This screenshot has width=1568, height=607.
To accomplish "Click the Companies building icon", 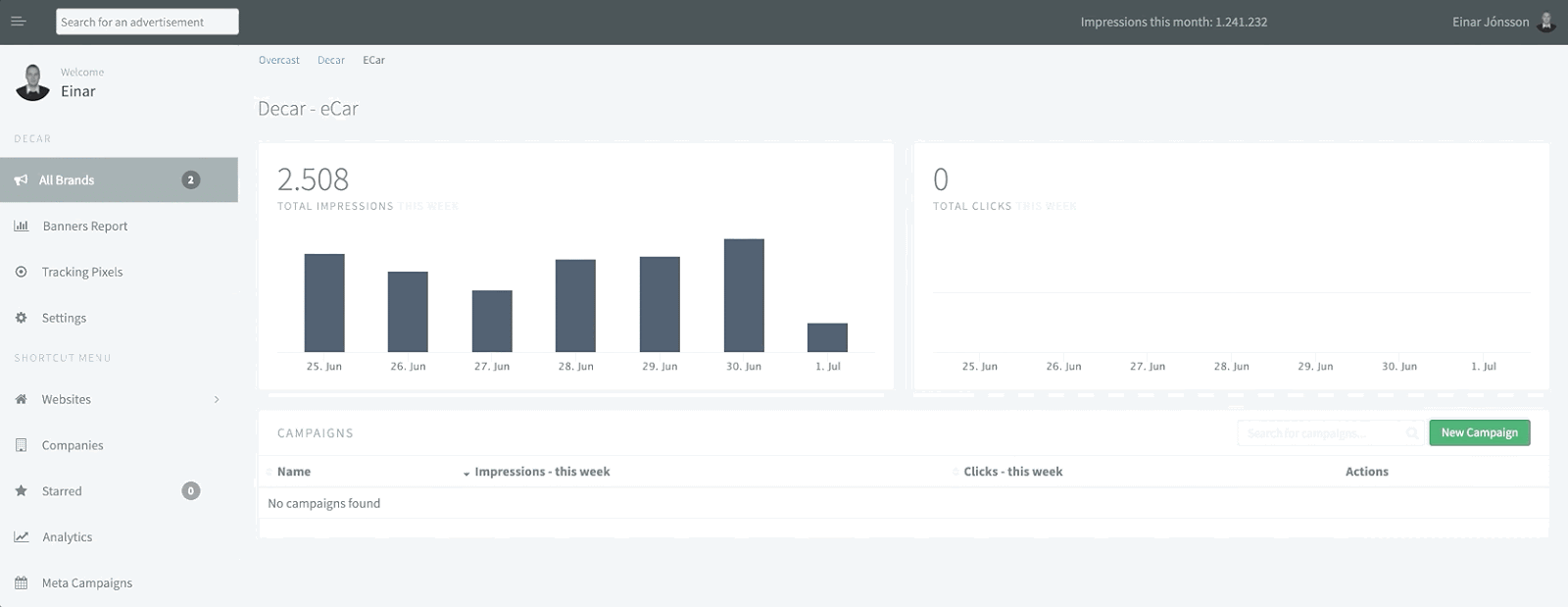I will (x=21, y=445).
